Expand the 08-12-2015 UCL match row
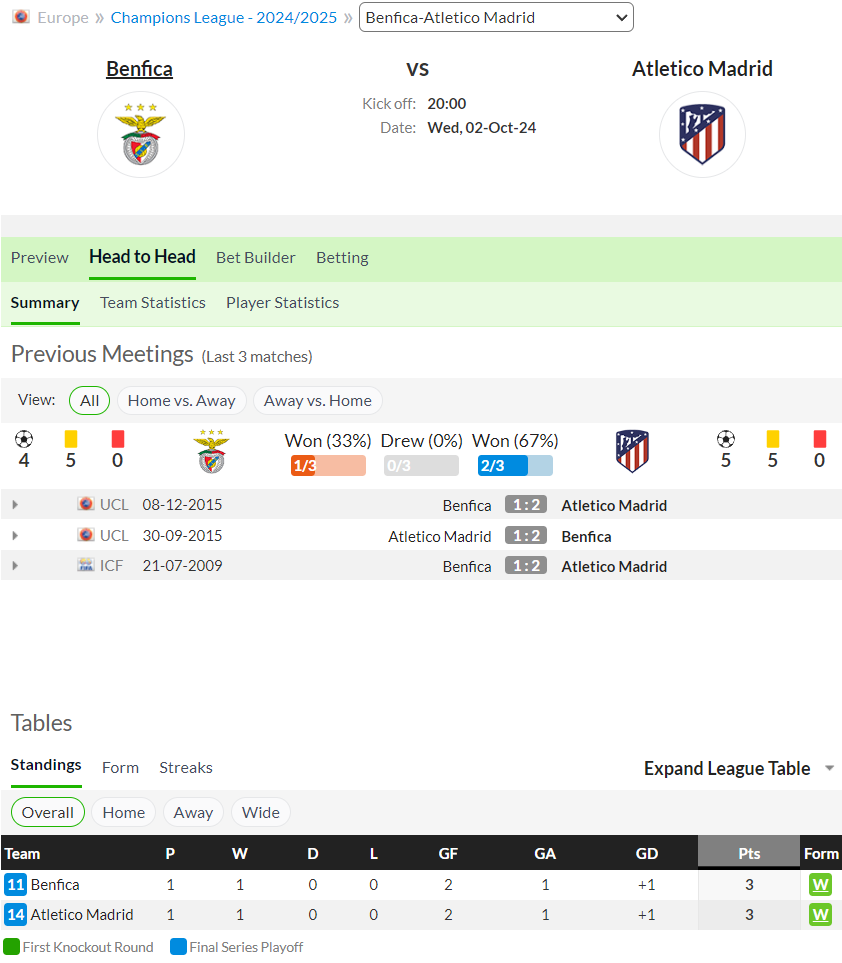Image resolution: width=842 pixels, height=963 pixels. point(15,504)
